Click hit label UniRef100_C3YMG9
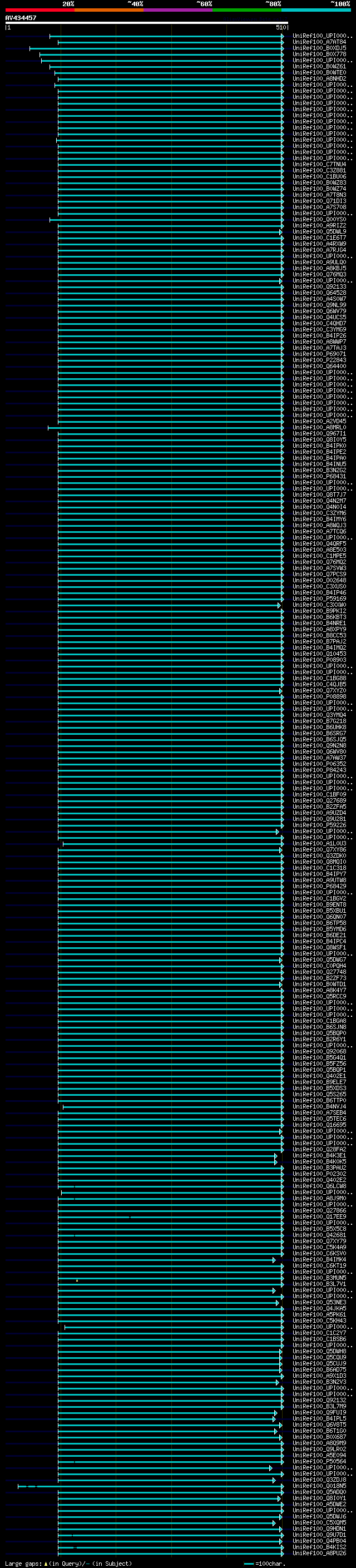This screenshot has height=1568, width=356. (319, 329)
